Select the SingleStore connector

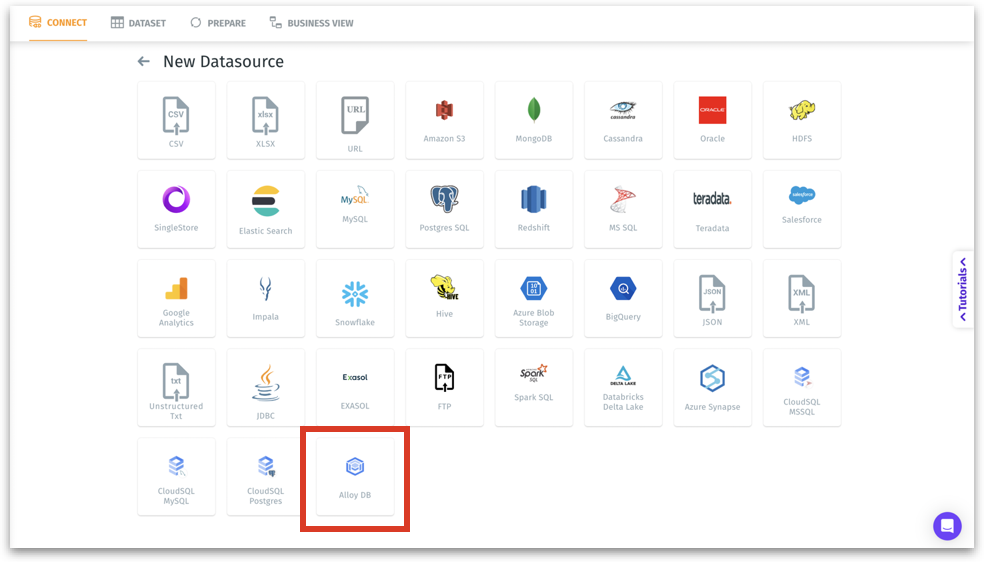(176, 209)
